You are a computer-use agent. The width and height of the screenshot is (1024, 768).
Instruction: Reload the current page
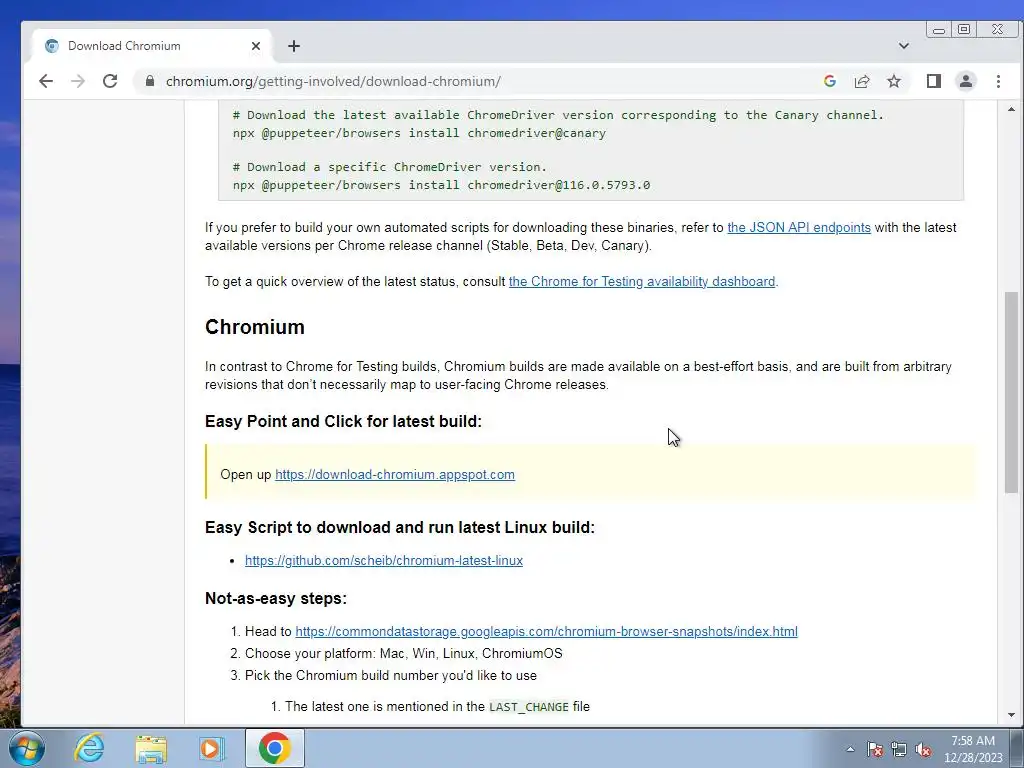pyautogui.click(x=110, y=81)
